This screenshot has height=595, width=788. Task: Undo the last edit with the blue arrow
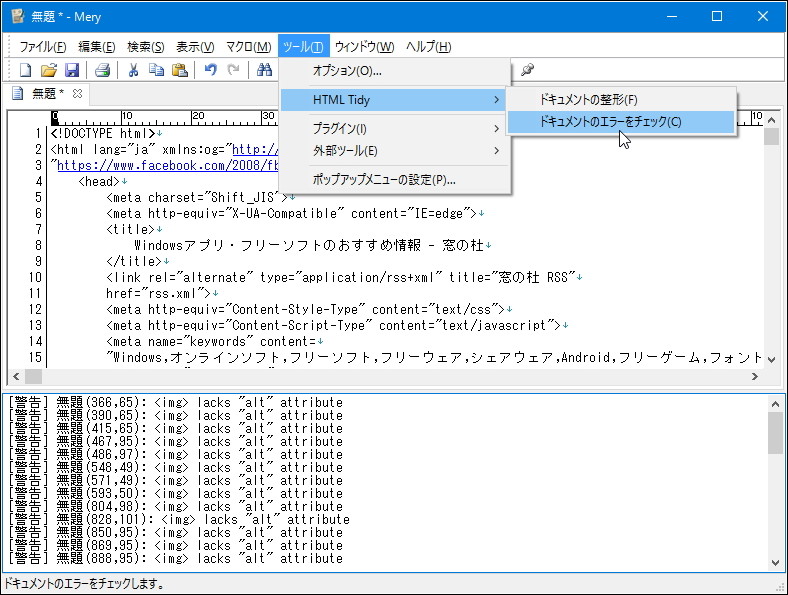click(x=211, y=70)
